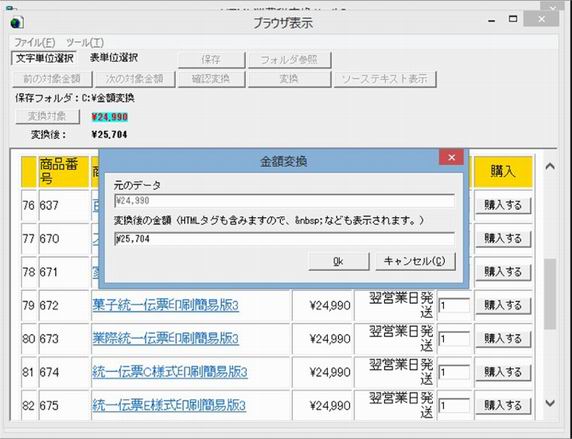The height and width of the screenshot is (439, 572).
Task: Click product number 670
Action: point(49,239)
